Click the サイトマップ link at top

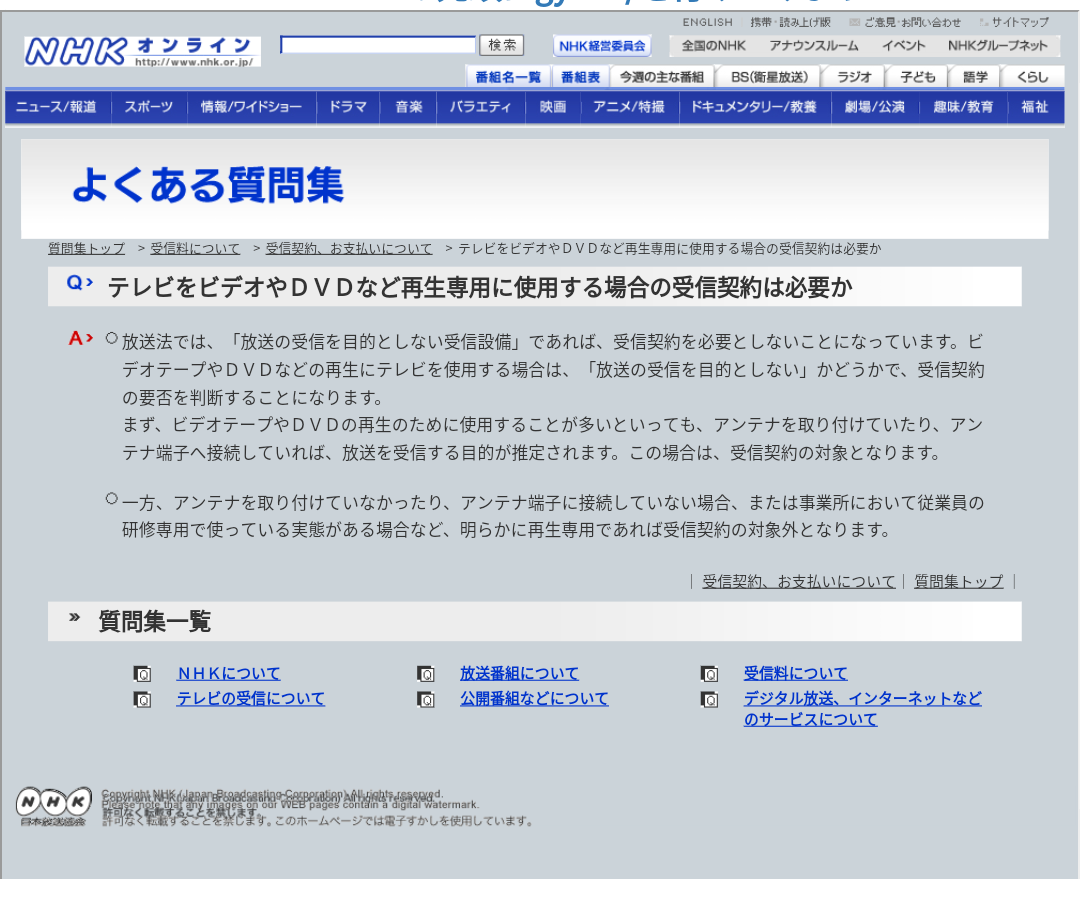tap(1019, 22)
